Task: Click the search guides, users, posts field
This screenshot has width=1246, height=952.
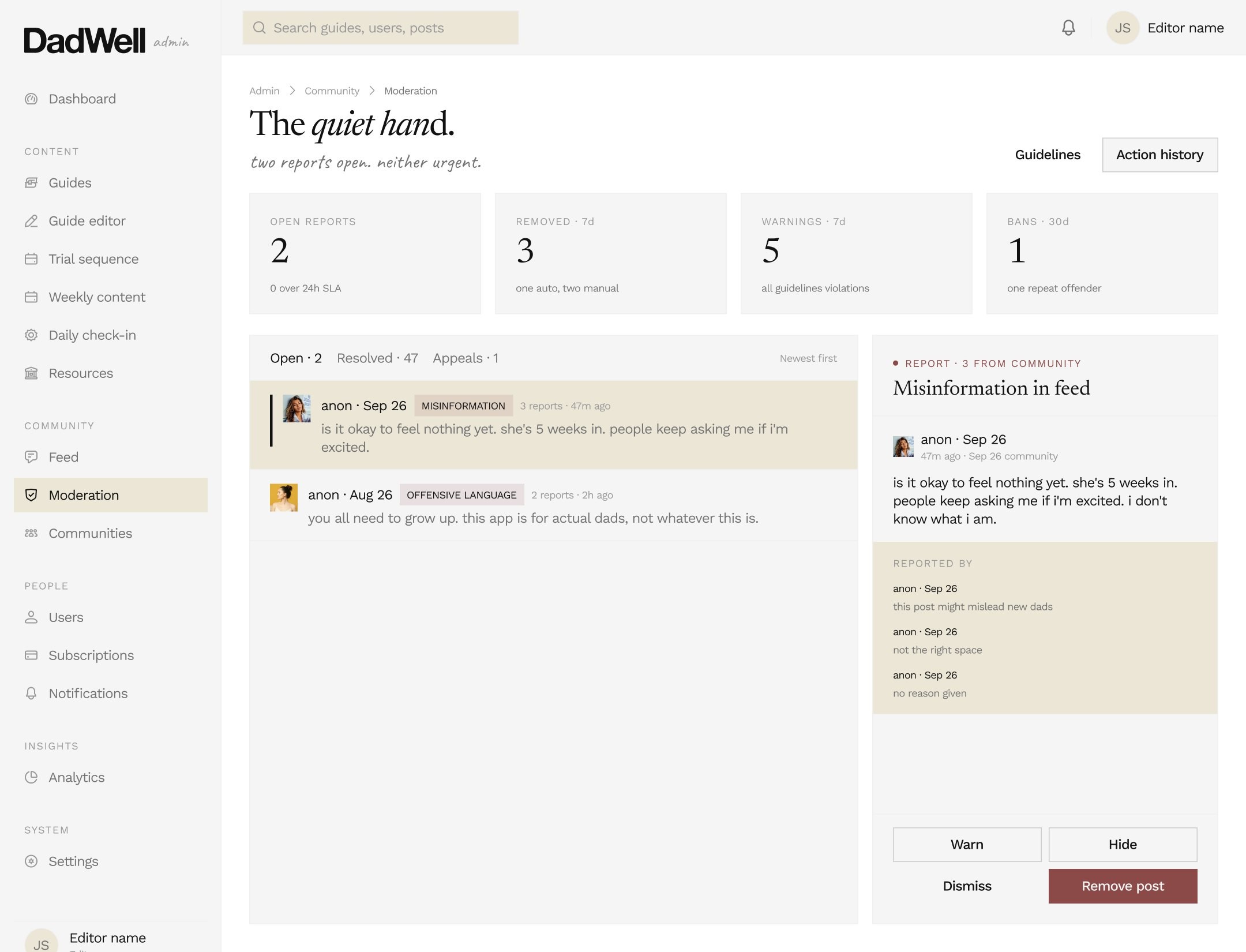Action: point(380,28)
